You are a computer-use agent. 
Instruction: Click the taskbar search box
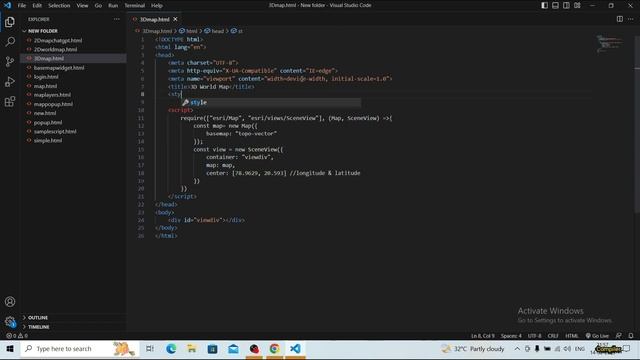[x=79, y=349]
